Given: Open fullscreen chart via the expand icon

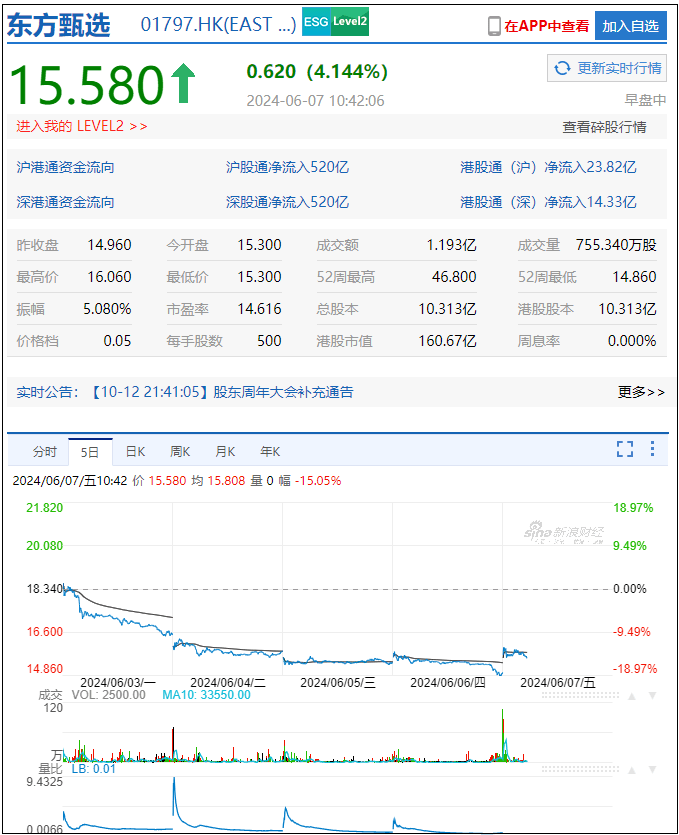Looking at the screenshot, I should (x=625, y=449).
